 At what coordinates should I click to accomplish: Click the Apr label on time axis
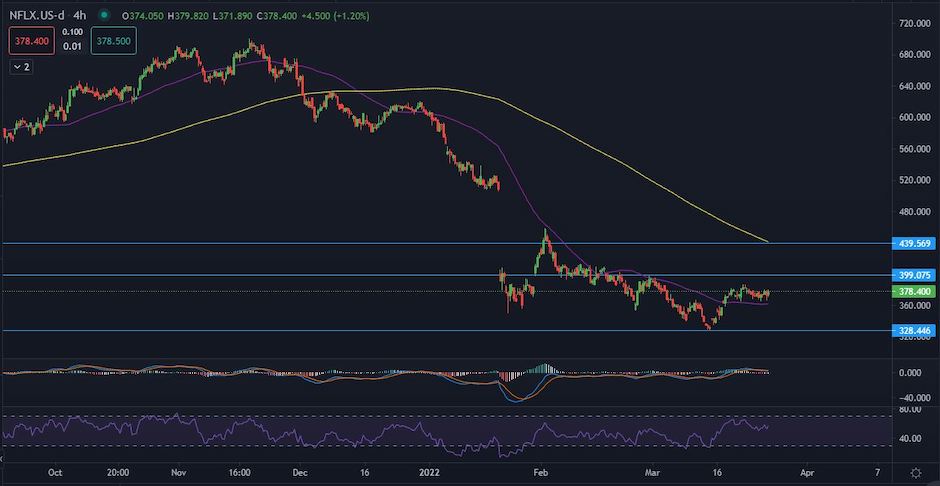pyautogui.click(x=807, y=472)
